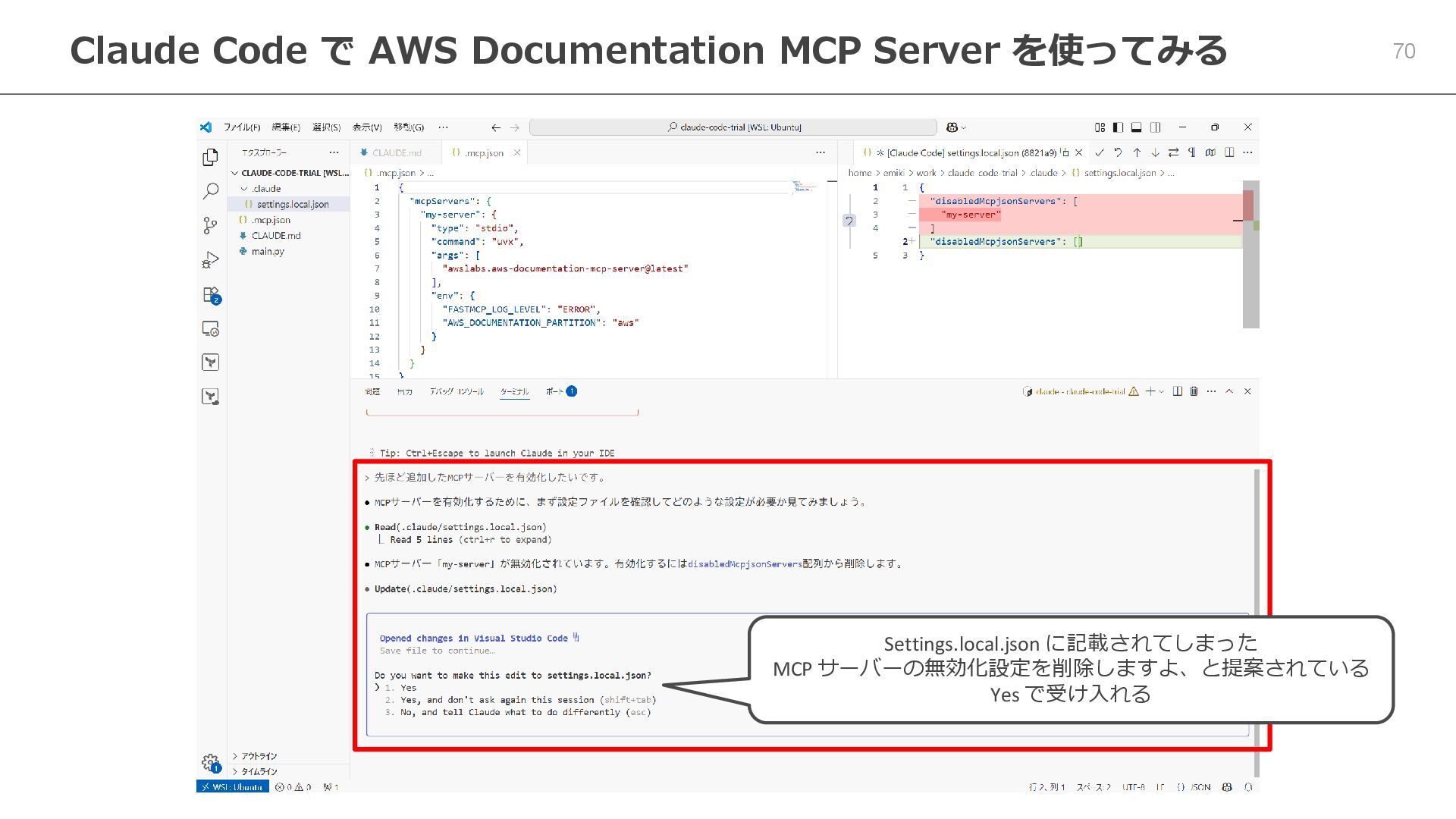Viewport: 1456px width, 819px height.
Task: Click the claude-code-trial command center search box
Action: tap(733, 127)
